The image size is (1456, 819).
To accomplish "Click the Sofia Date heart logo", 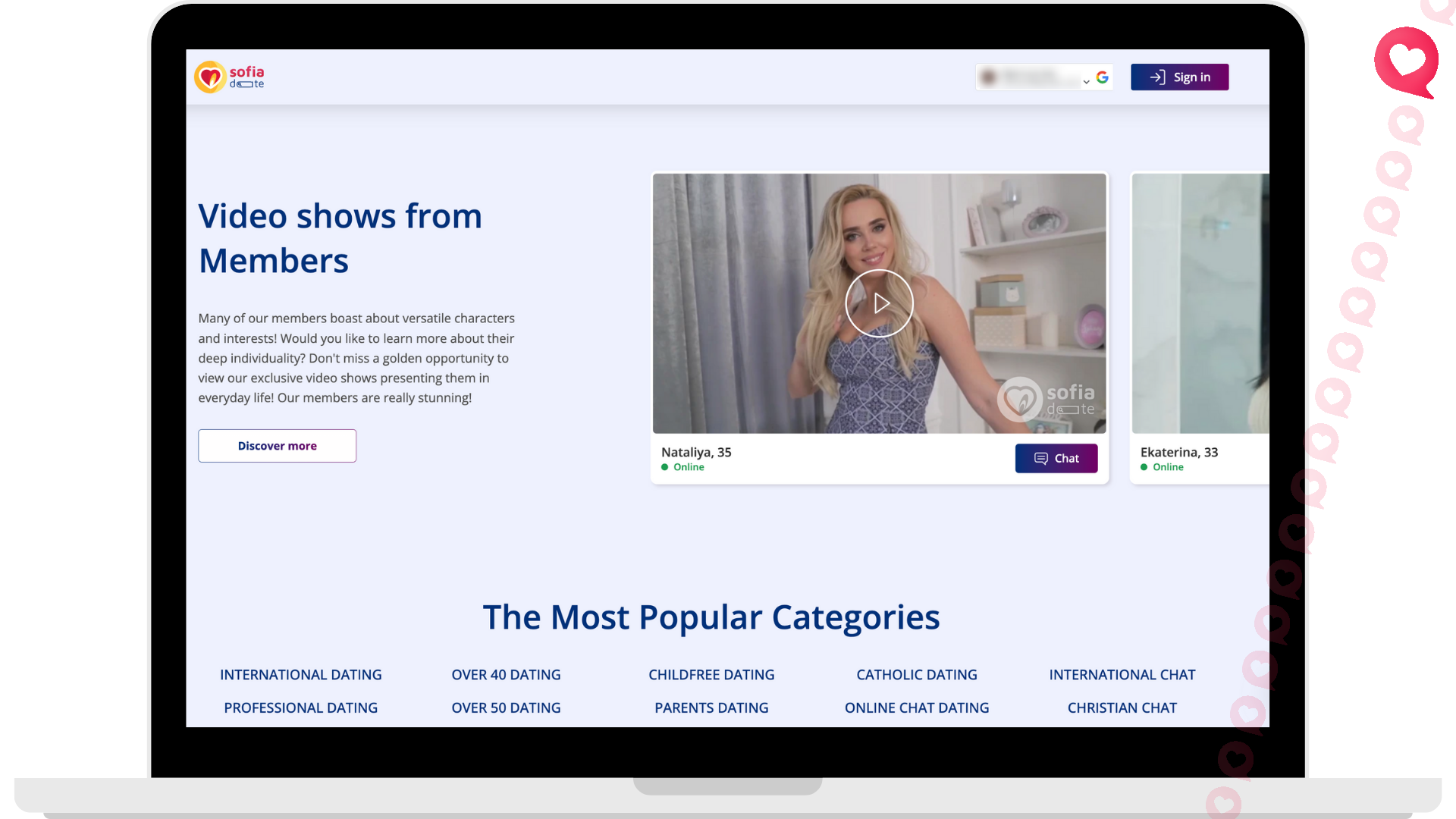I will click(x=209, y=77).
